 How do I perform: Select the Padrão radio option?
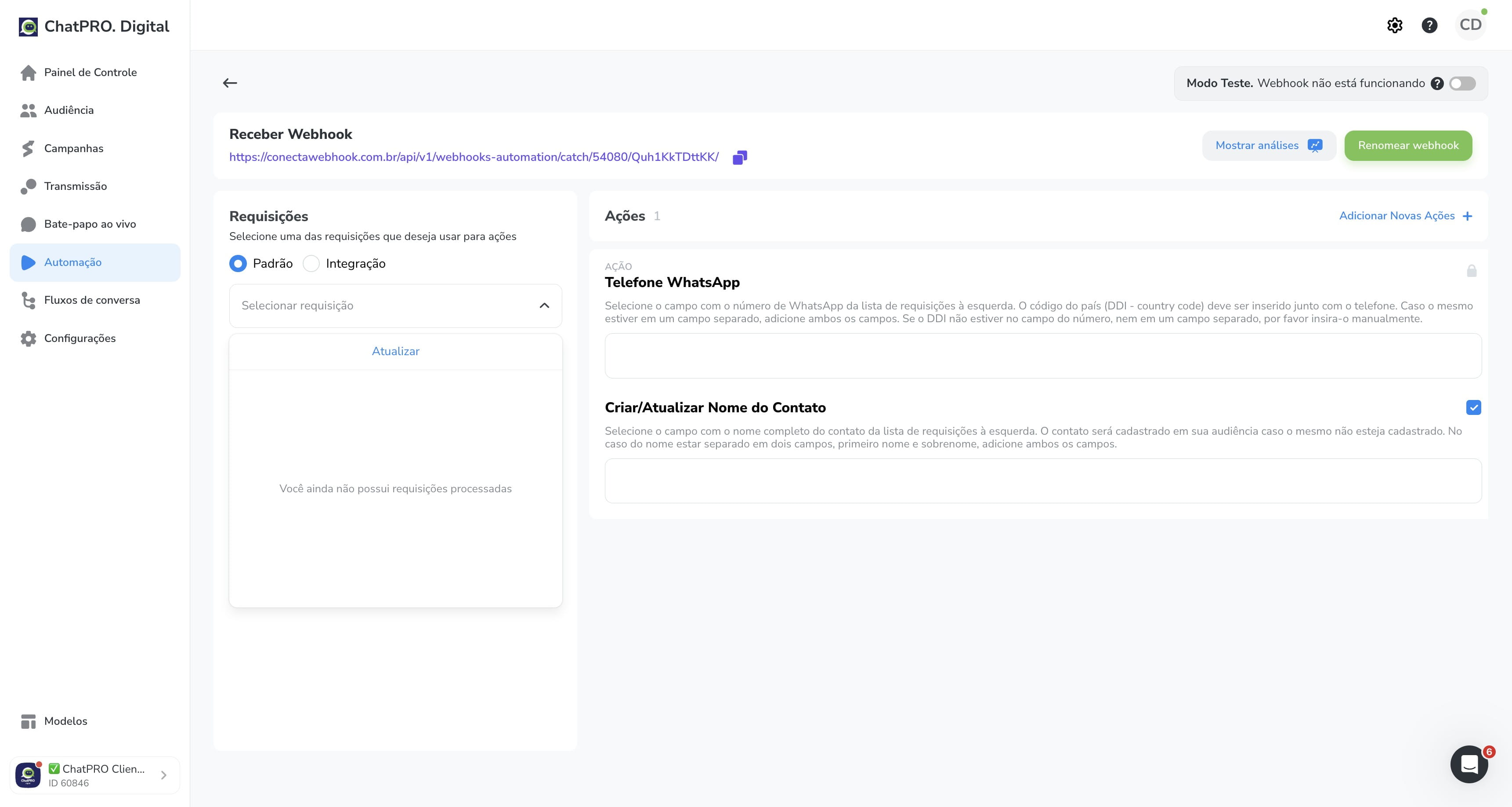click(x=238, y=264)
